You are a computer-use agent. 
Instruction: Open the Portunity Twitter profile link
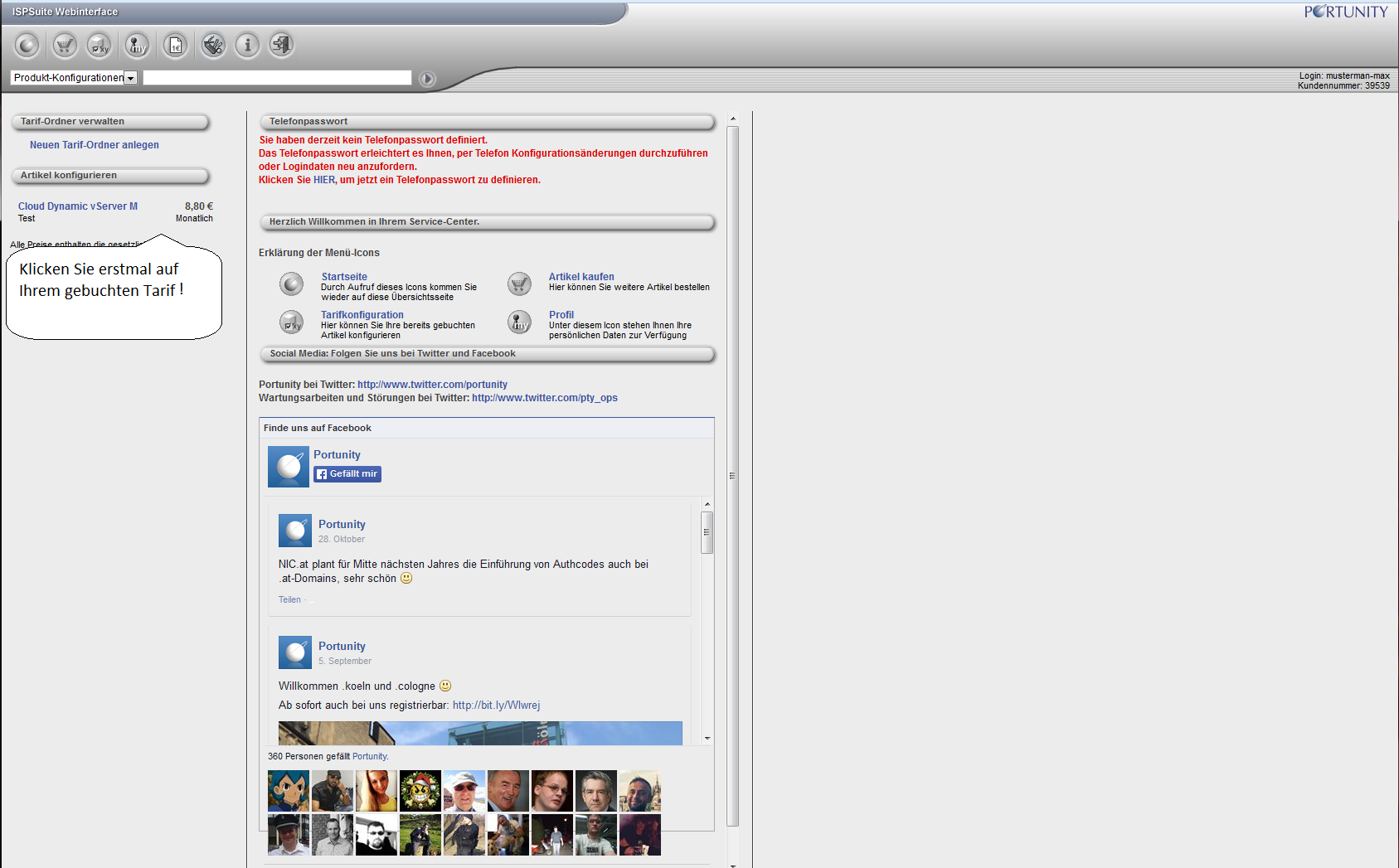(432, 385)
